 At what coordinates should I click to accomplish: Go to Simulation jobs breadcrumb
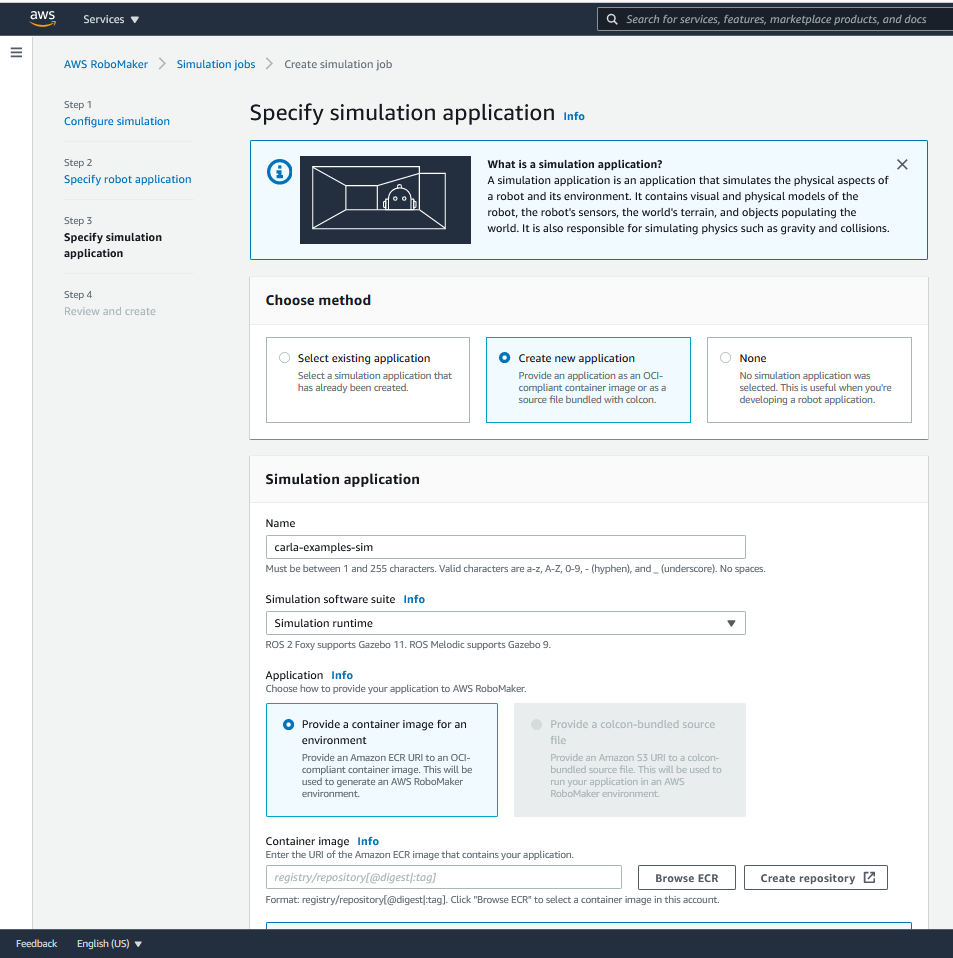pos(216,64)
